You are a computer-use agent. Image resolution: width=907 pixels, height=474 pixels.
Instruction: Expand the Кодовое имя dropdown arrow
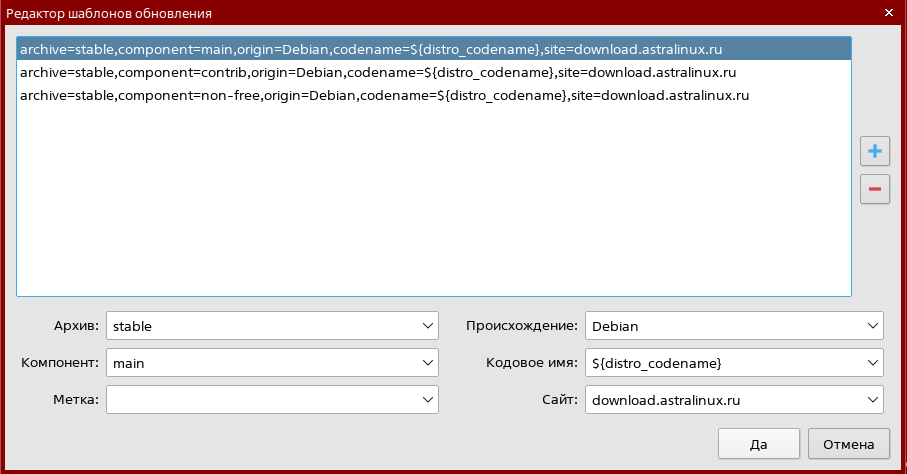(873, 363)
